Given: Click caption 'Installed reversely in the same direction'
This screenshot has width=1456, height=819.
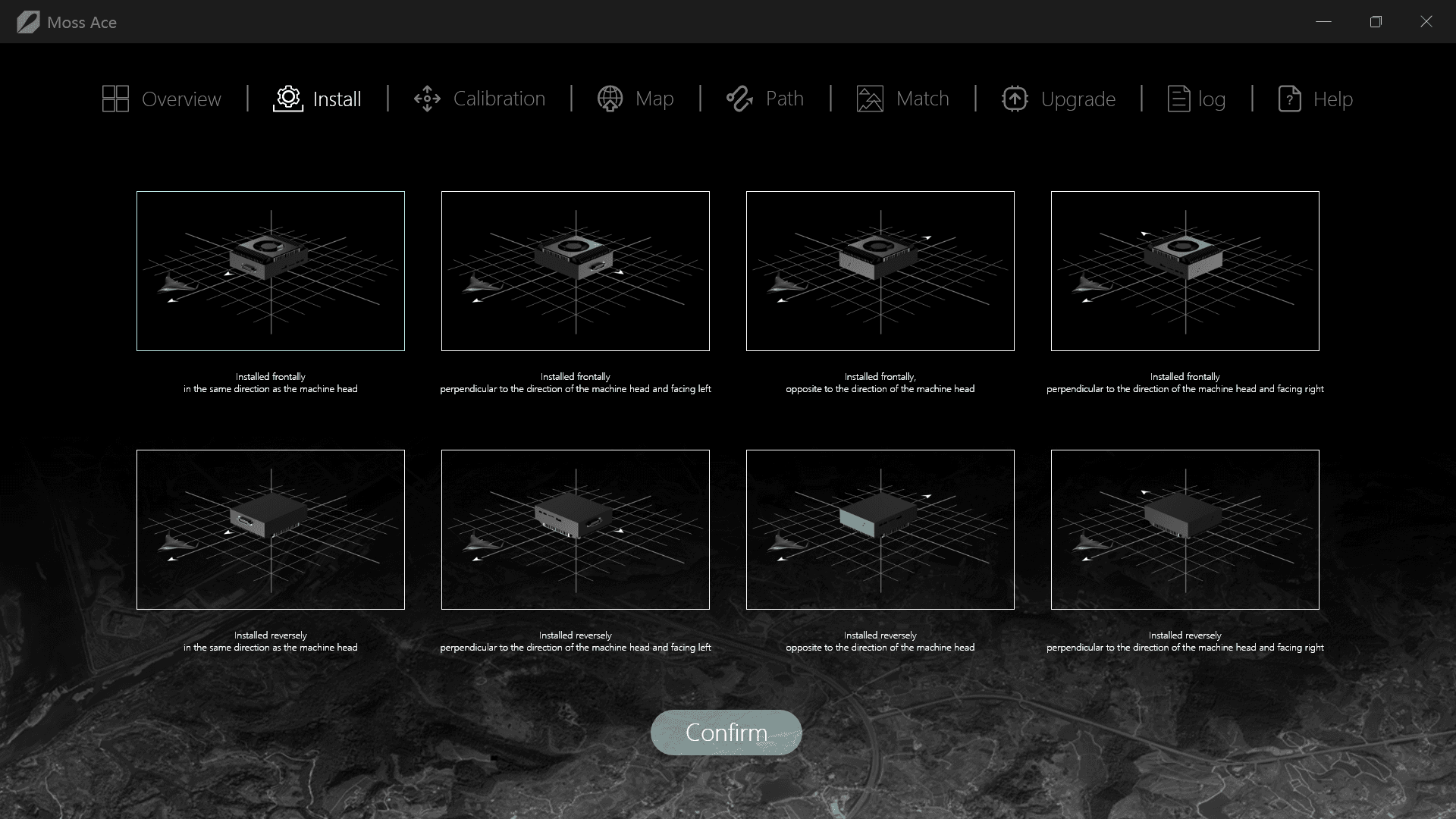Looking at the screenshot, I should tap(271, 642).
